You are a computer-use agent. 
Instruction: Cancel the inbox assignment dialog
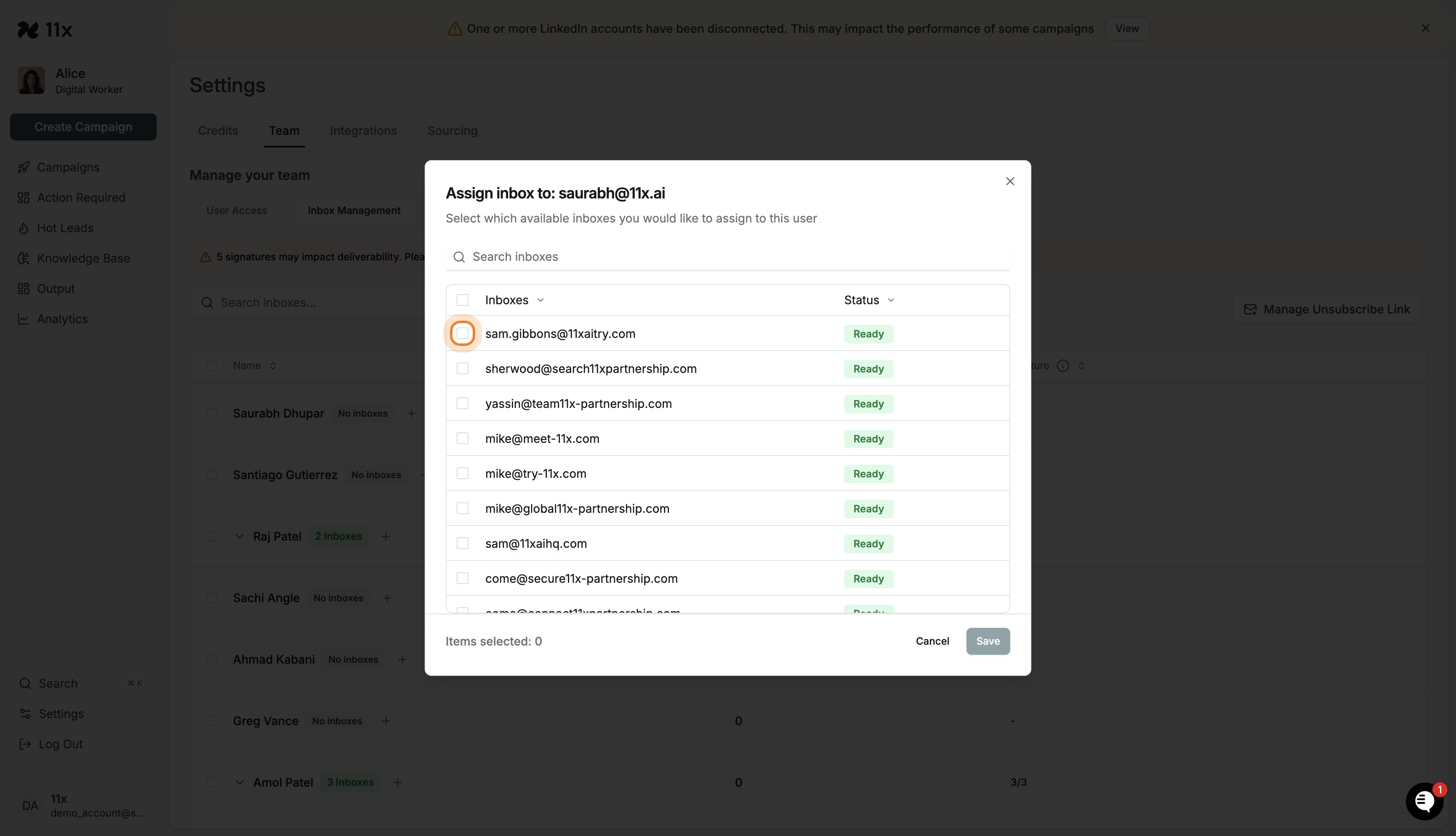[x=931, y=641]
